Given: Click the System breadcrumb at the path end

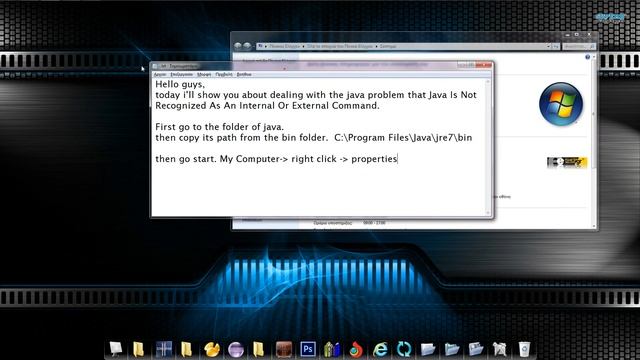Looking at the screenshot, I should point(388,47).
